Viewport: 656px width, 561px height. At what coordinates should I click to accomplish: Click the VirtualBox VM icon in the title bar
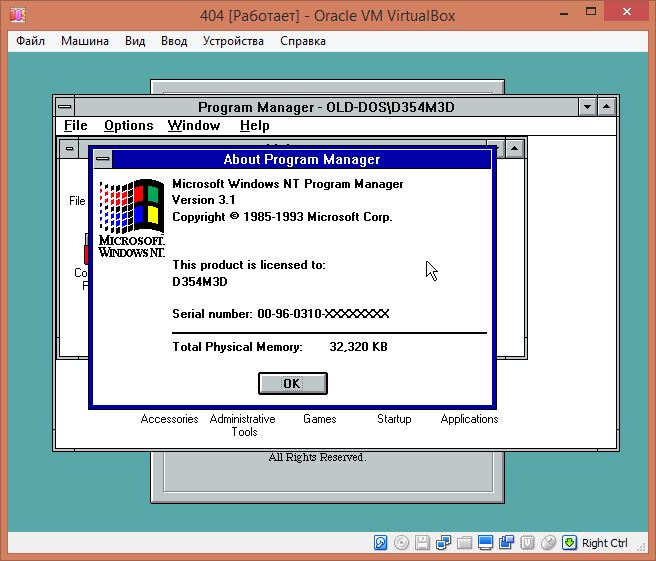pyautogui.click(x=18, y=15)
